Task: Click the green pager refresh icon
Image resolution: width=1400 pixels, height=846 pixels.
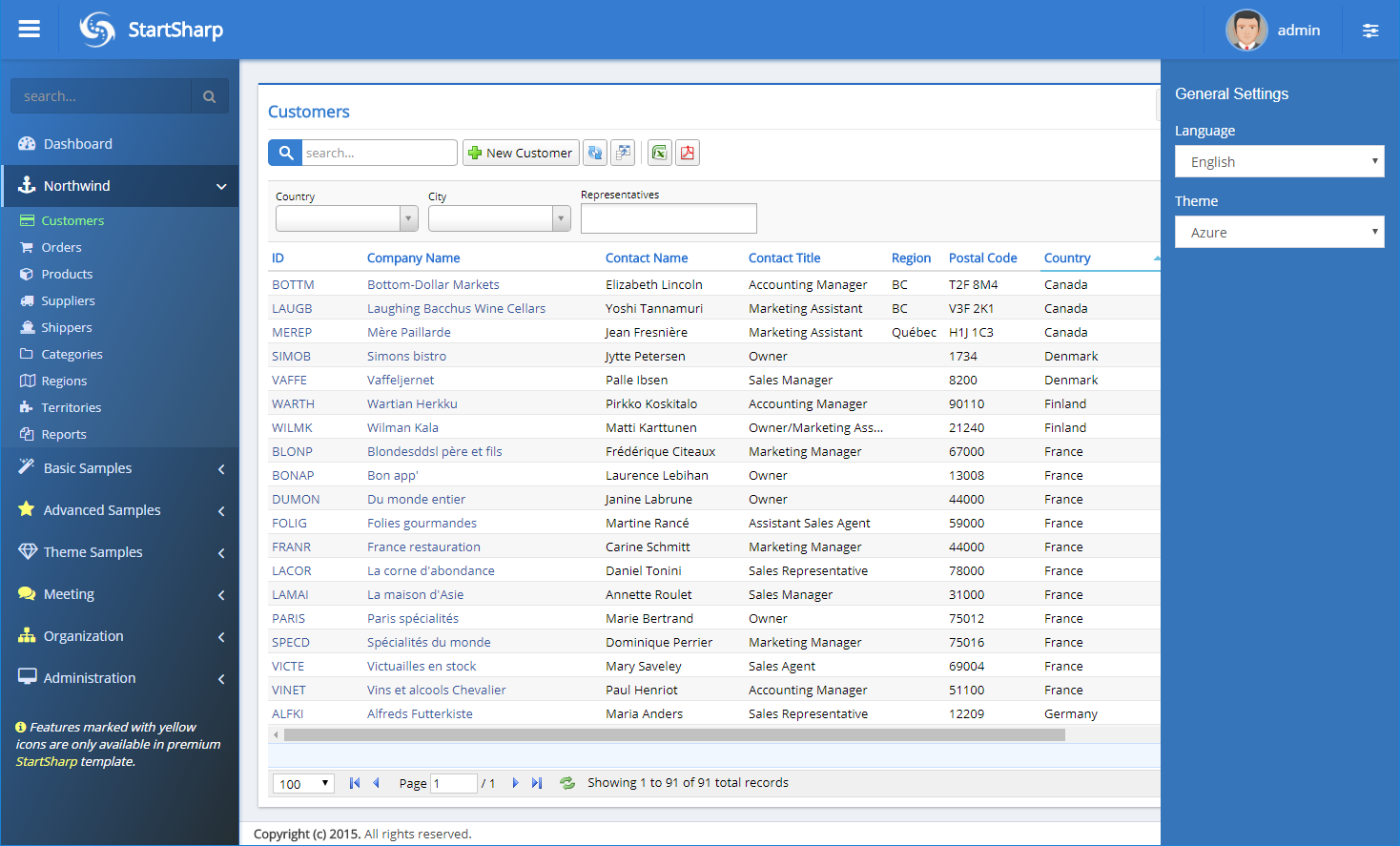Action: point(567,783)
